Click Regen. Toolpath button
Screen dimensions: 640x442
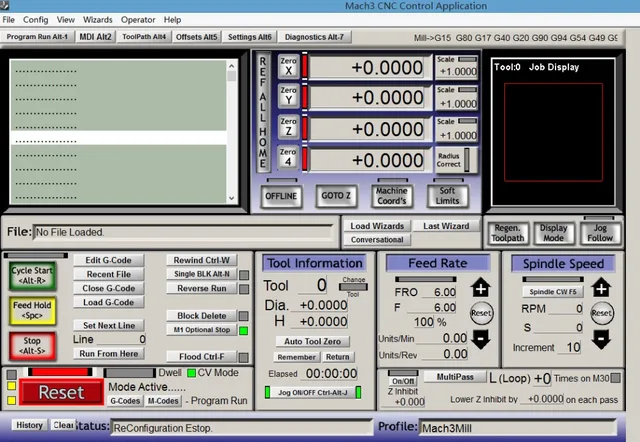click(x=507, y=233)
